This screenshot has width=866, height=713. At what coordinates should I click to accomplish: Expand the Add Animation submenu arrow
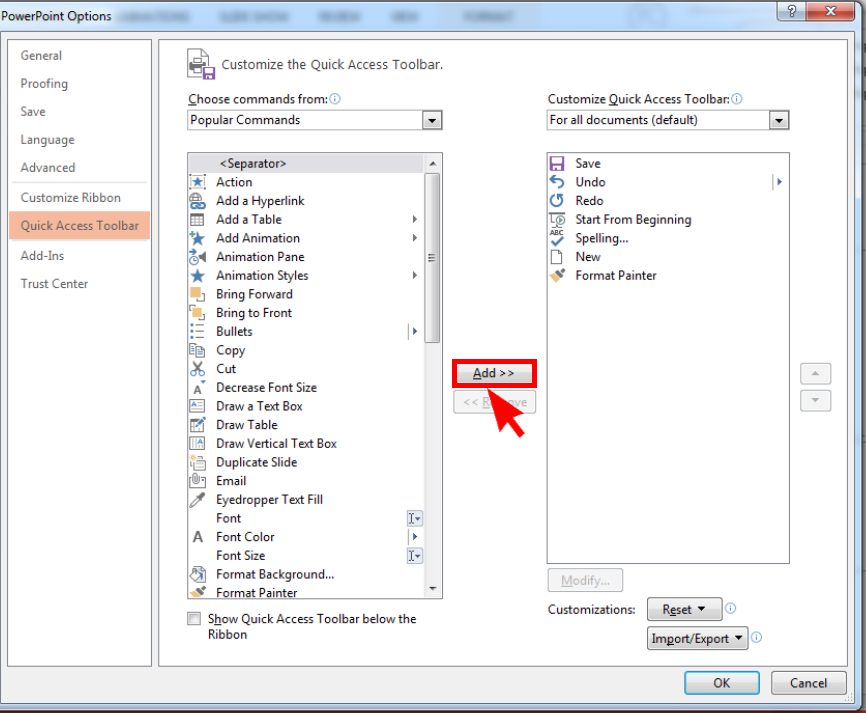(x=414, y=238)
